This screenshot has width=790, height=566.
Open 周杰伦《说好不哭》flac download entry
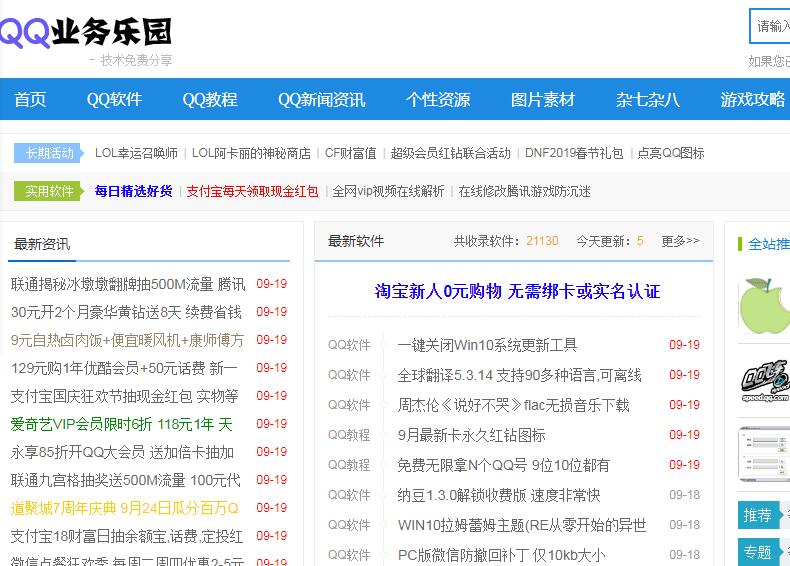(x=513, y=405)
